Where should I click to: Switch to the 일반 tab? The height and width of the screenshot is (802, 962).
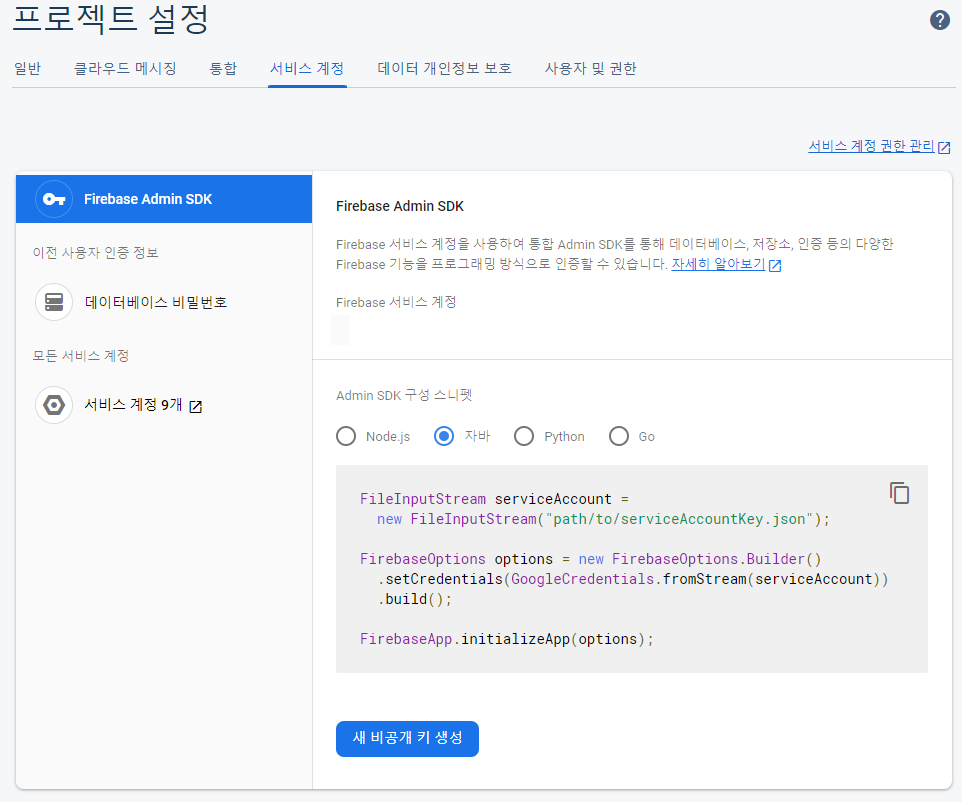28,69
